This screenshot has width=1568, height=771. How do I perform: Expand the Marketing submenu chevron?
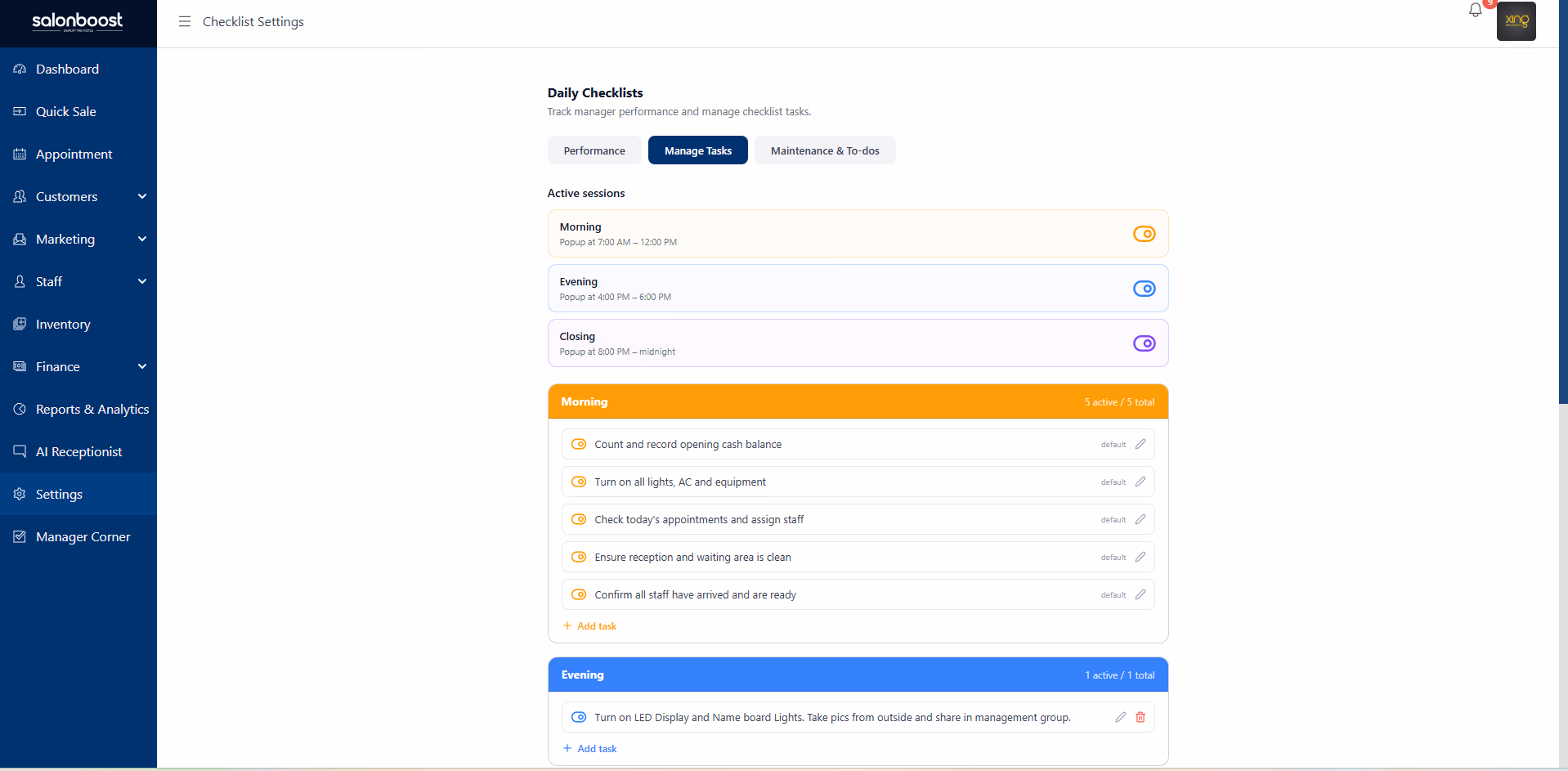pos(142,239)
